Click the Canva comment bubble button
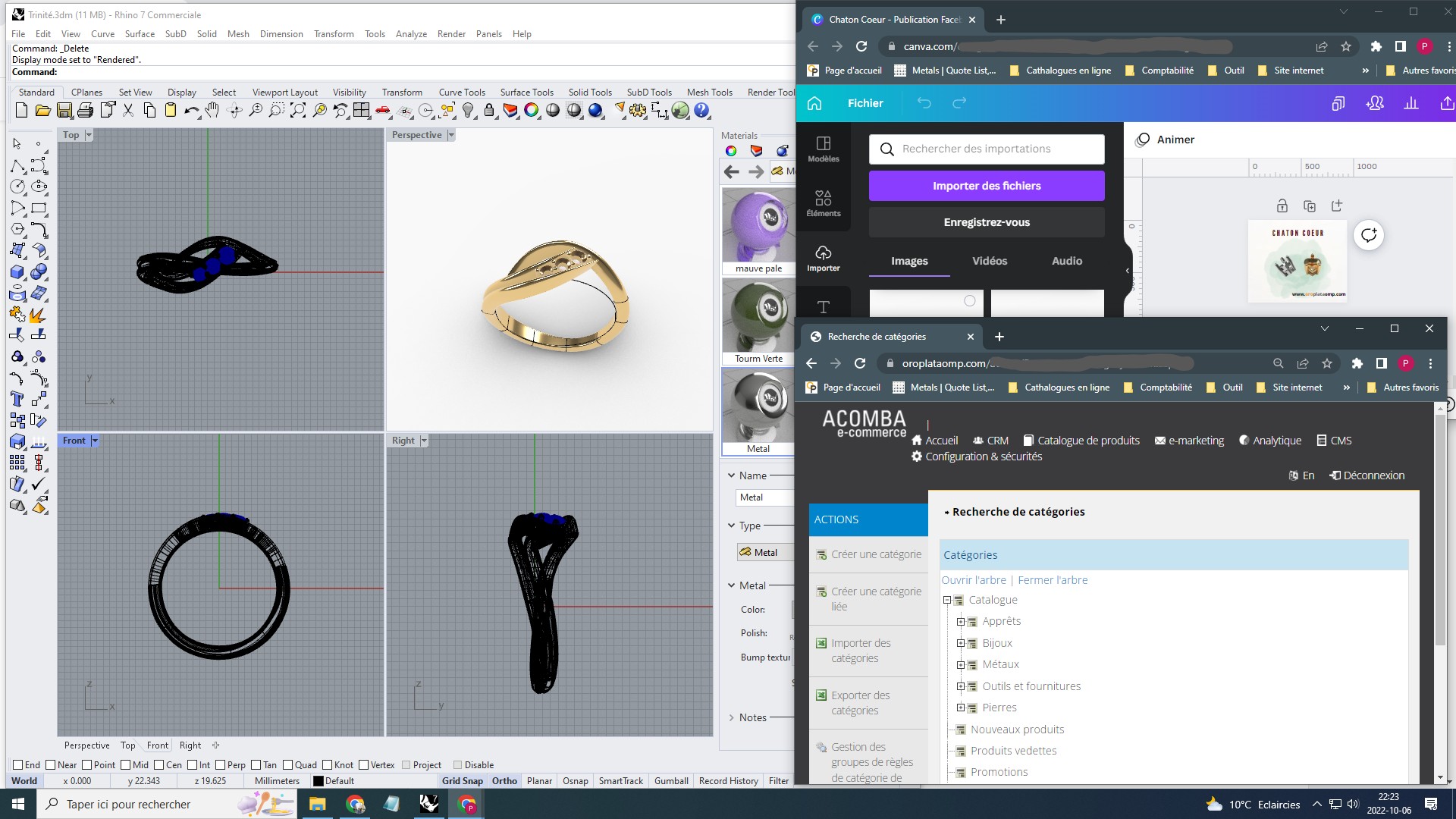 1369,235
